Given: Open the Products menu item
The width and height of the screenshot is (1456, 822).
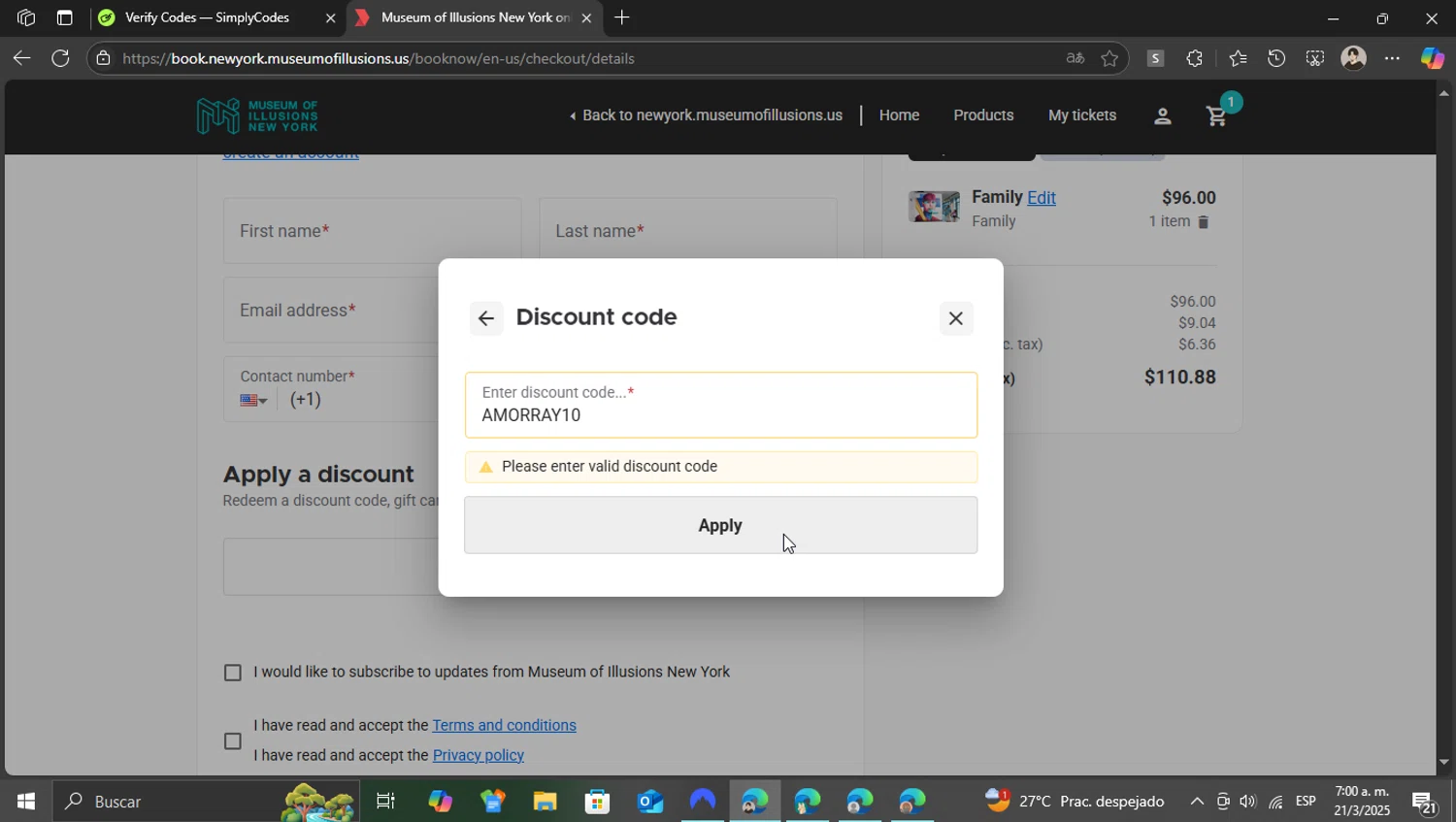Looking at the screenshot, I should [983, 115].
